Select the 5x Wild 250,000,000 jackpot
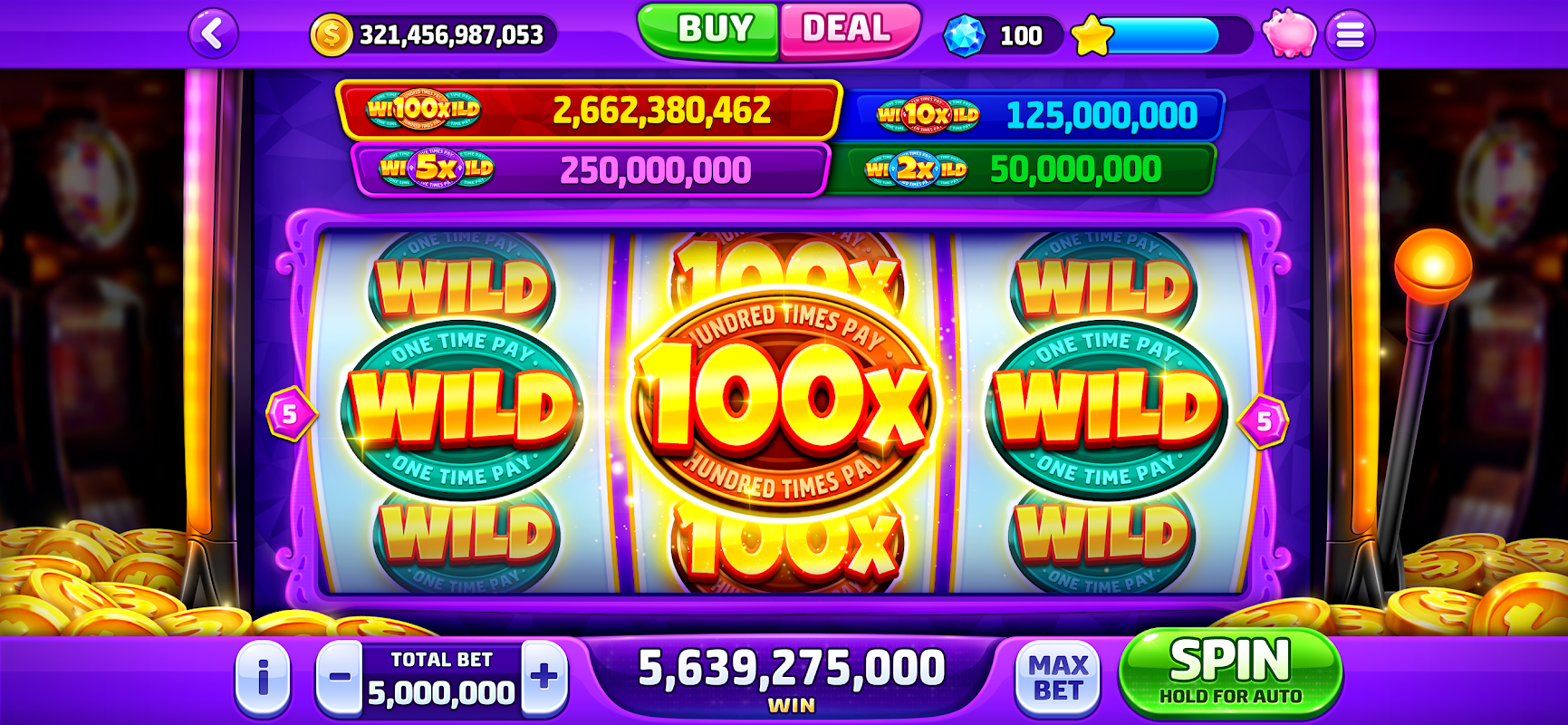Screen dimensions: 1568x725 click(x=590, y=169)
